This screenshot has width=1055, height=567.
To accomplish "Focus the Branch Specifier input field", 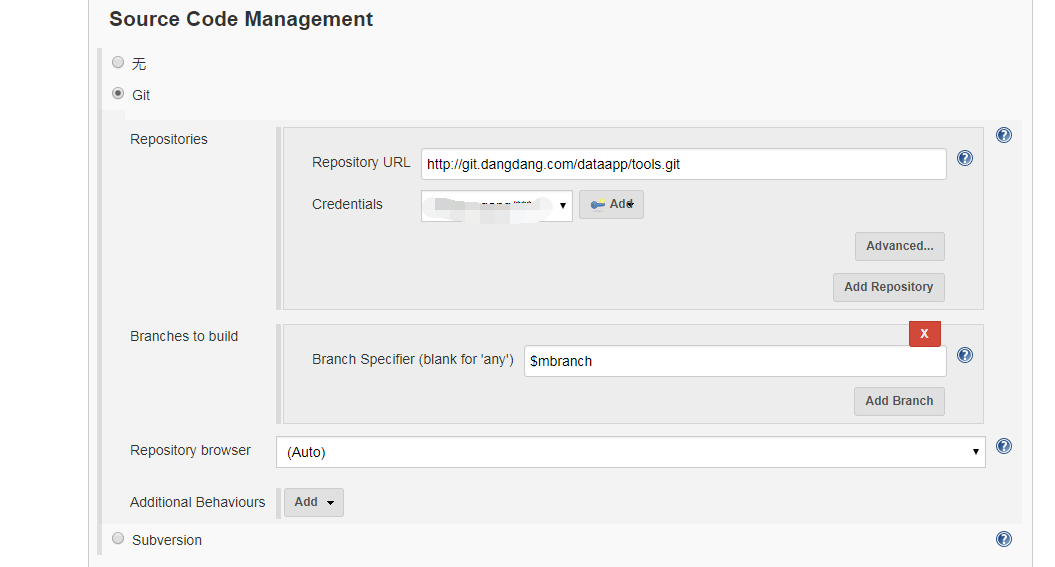I will (734, 361).
